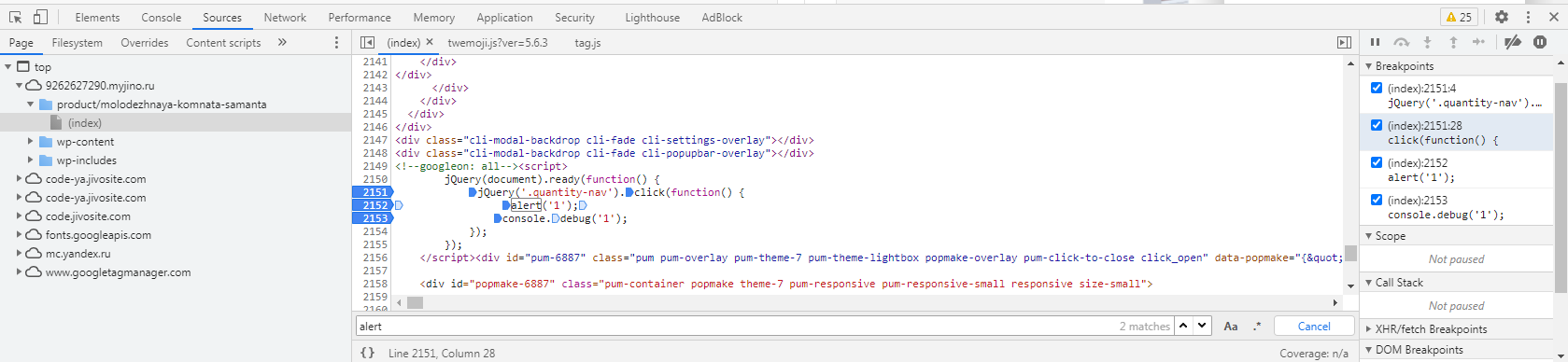Show more navigator tabs chevron
Screen dimensions: 1568x362
[x=282, y=42]
